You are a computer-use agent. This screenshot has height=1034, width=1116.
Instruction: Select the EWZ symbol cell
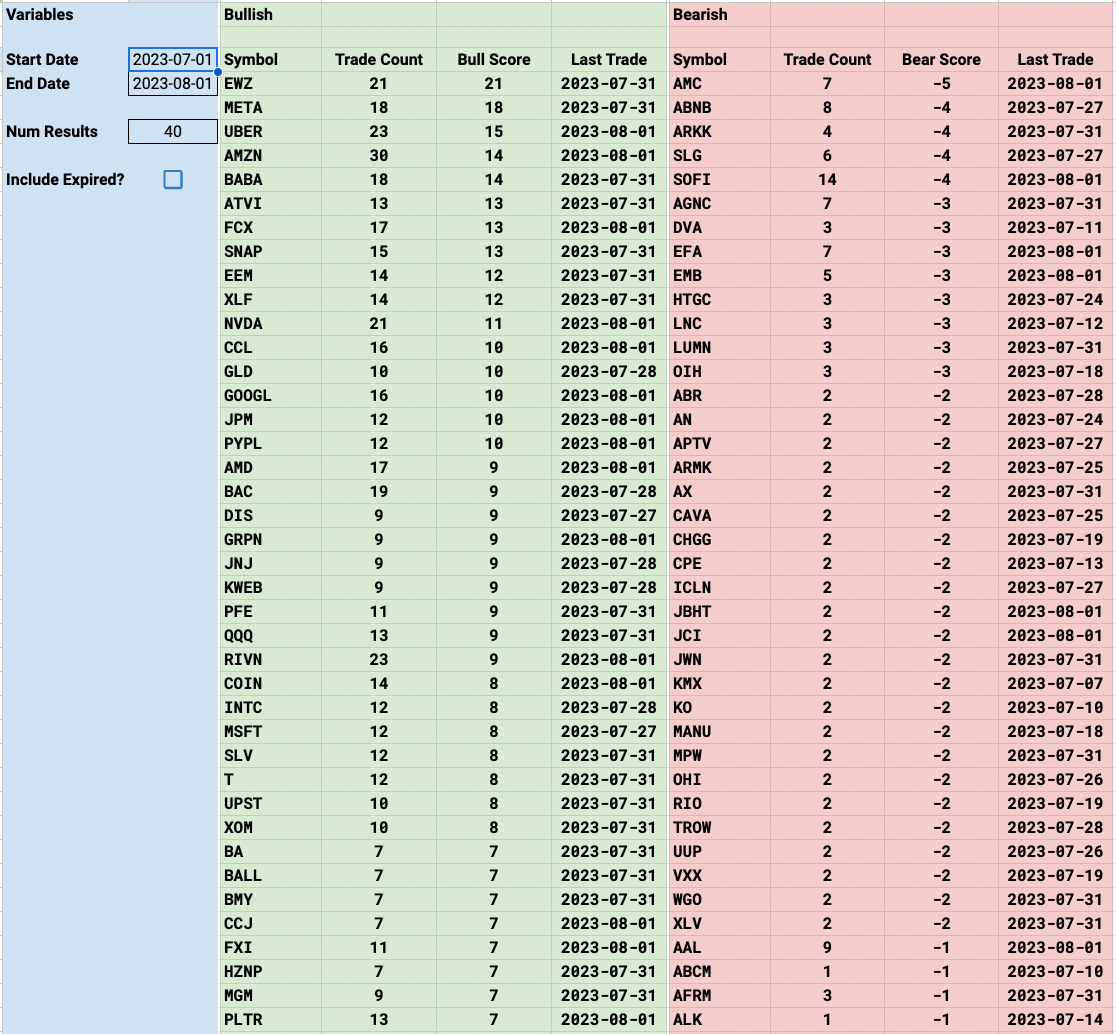[x=270, y=84]
